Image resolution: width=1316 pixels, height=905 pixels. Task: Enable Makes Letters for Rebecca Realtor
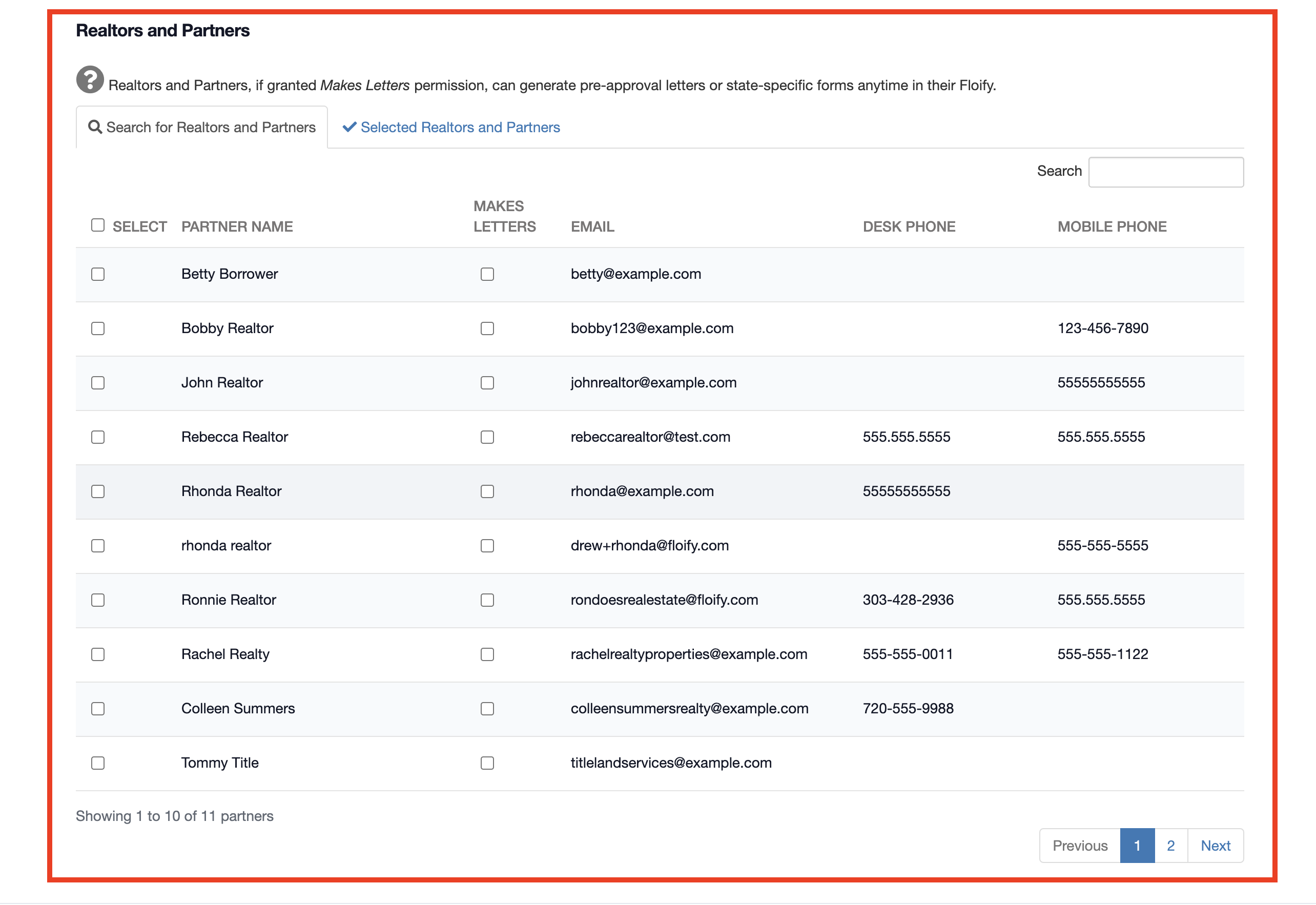[487, 437]
